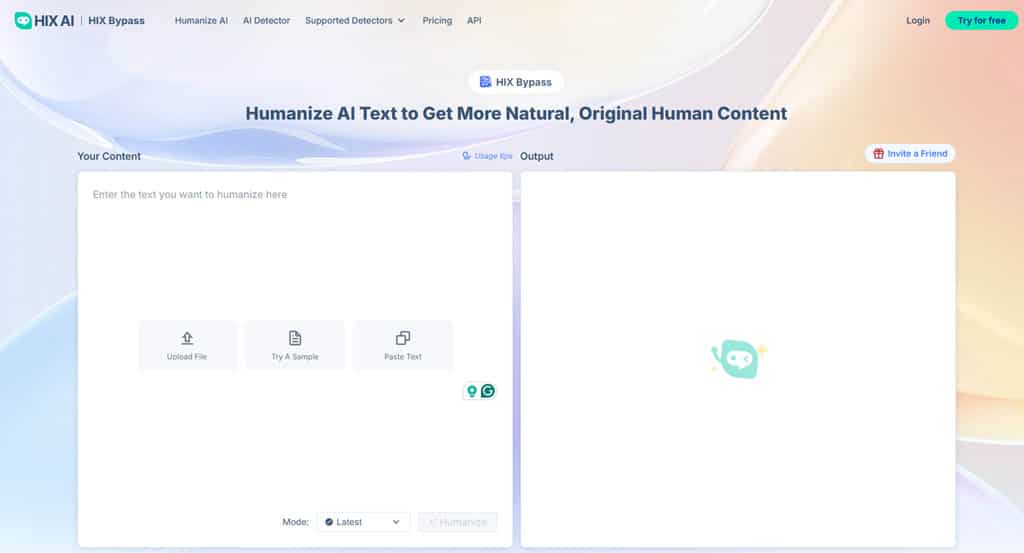
Task: Click the Paste Text clipboard icon
Action: click(x=403, y=338)
